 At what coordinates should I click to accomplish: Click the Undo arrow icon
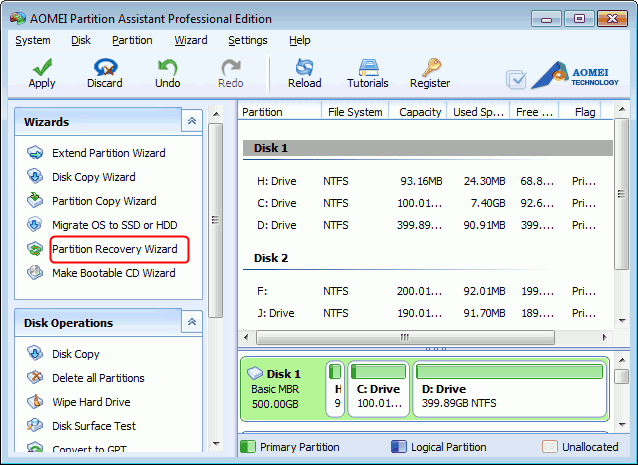168,67
